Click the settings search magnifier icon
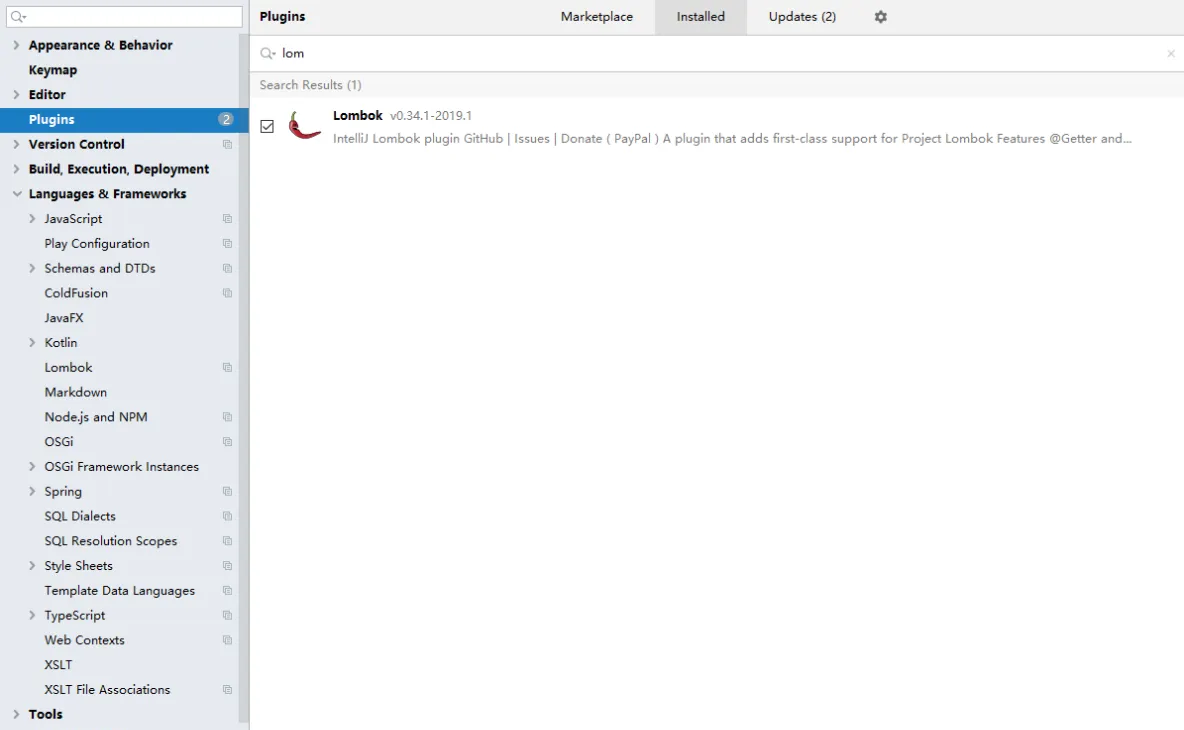The height and width of the screenshot is (730, 1184). click(19, 17)
